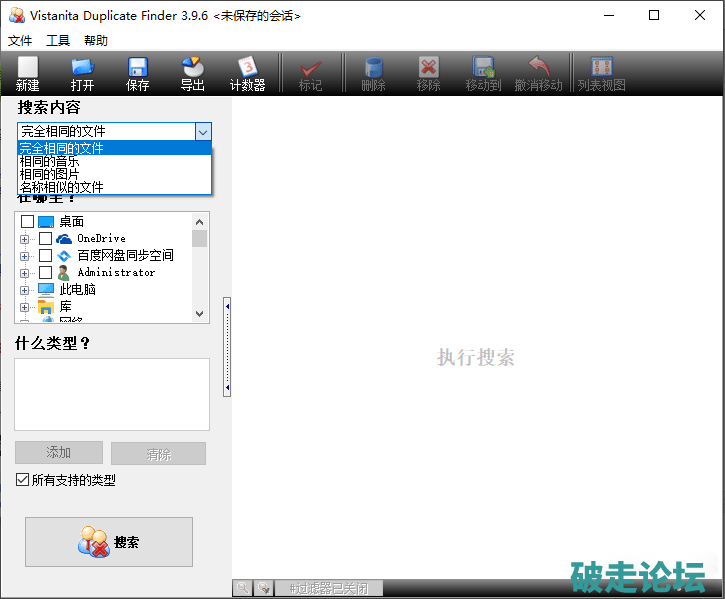
Task: Click the 添加 button
Action: click(x=59, y=453)
